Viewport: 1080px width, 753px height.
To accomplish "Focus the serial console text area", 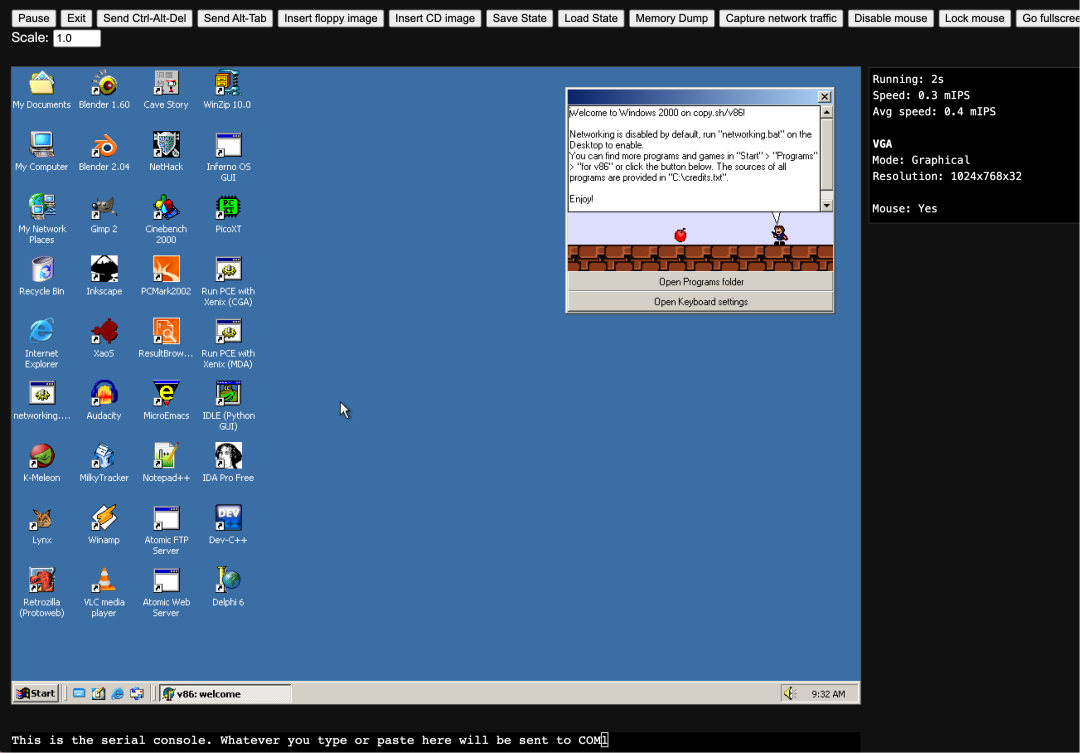I will coord(435,741).
